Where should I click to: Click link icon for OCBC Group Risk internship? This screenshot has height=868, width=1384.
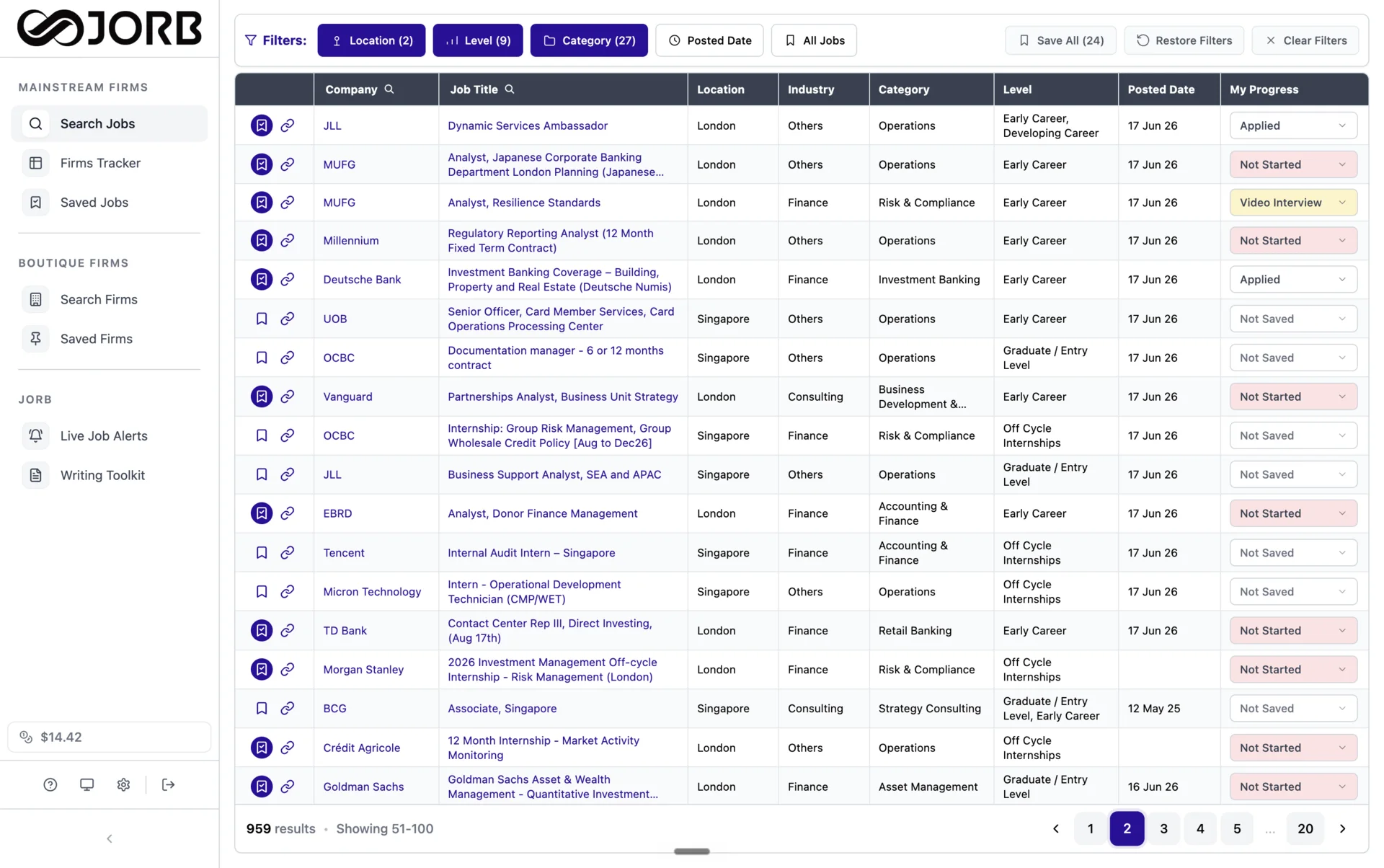[x=288, y=435]
